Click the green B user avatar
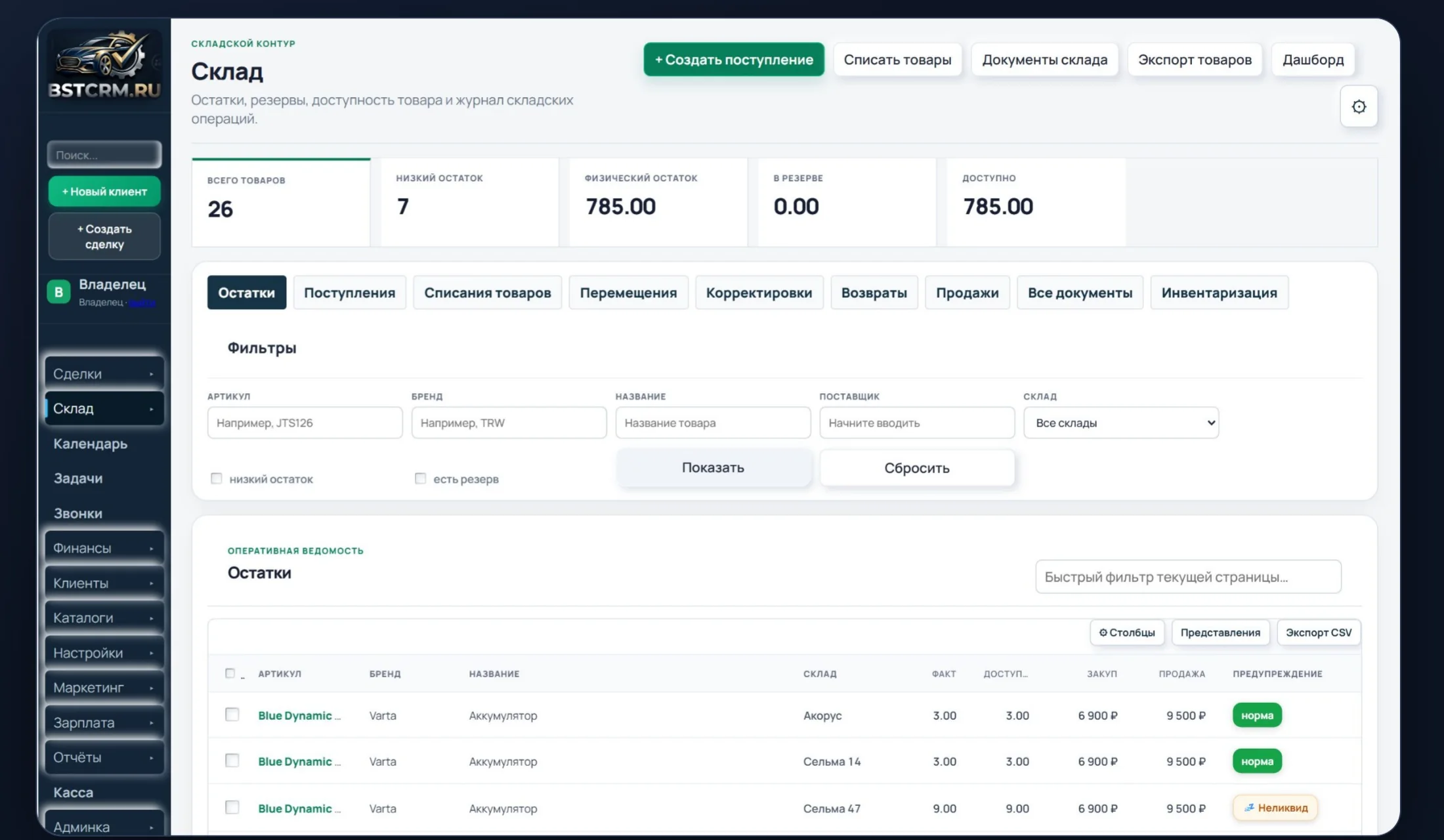The width and height of the screenshot is (1444, 840). tap(58, 292)
